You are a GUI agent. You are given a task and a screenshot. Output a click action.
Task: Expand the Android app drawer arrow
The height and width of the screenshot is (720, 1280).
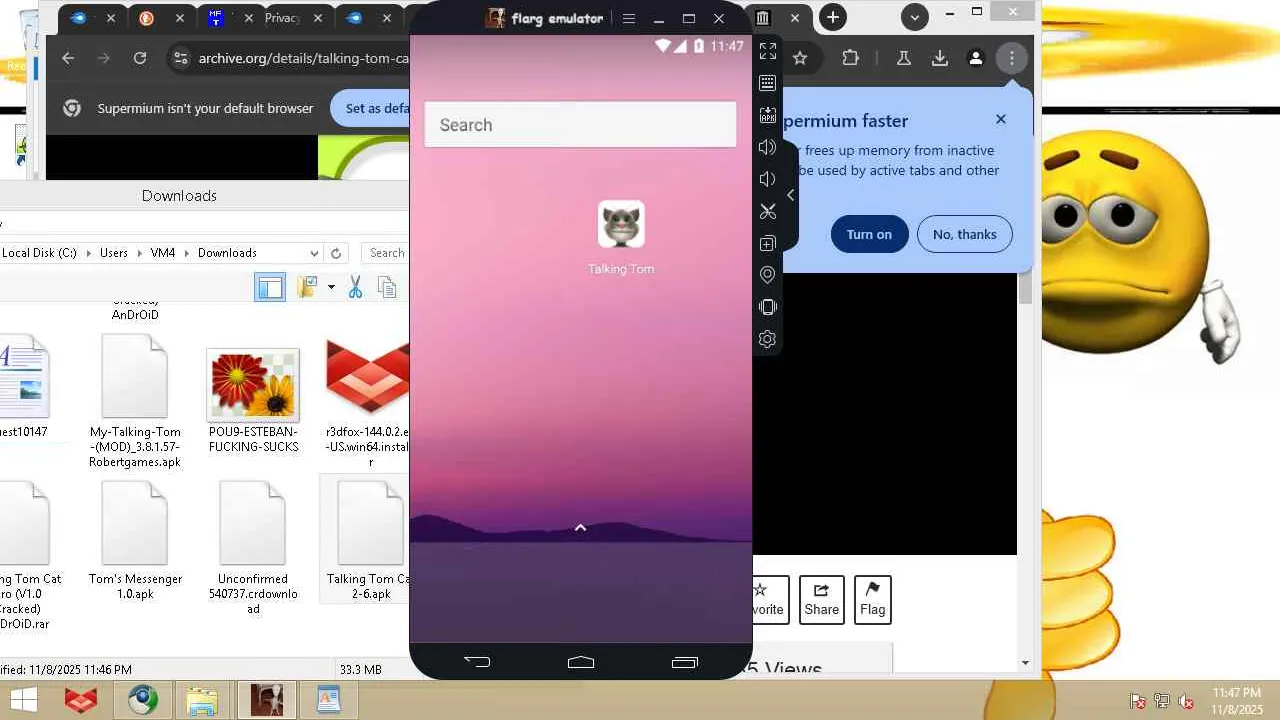point(580,528)
